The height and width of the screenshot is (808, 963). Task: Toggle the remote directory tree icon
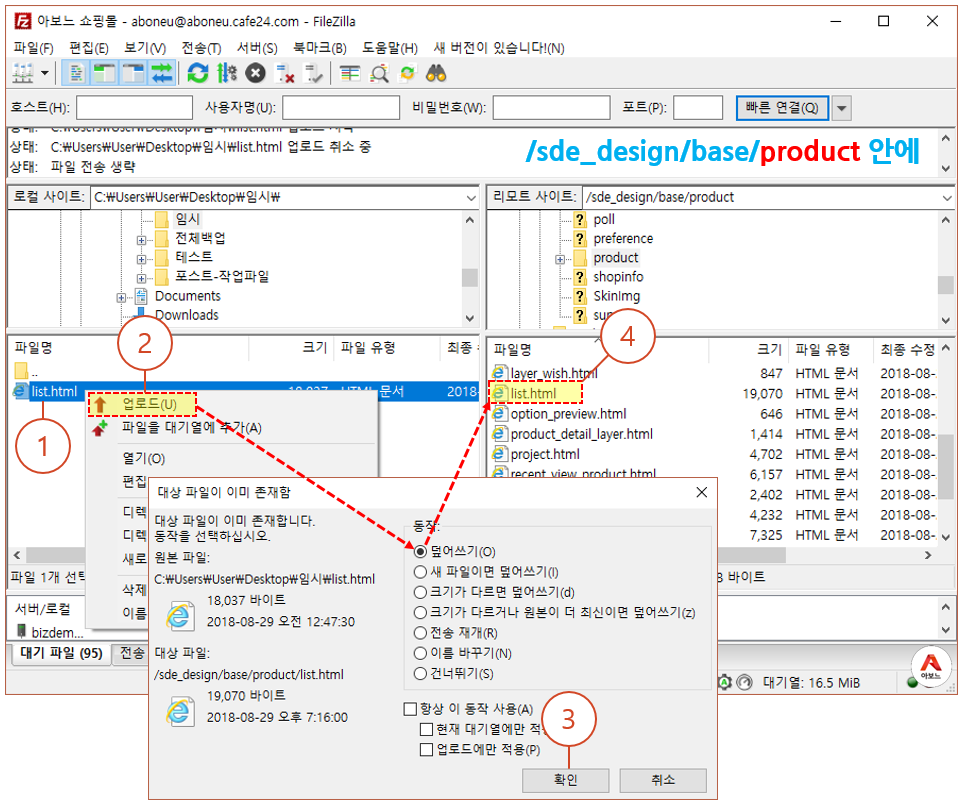[x=133, y=74]
